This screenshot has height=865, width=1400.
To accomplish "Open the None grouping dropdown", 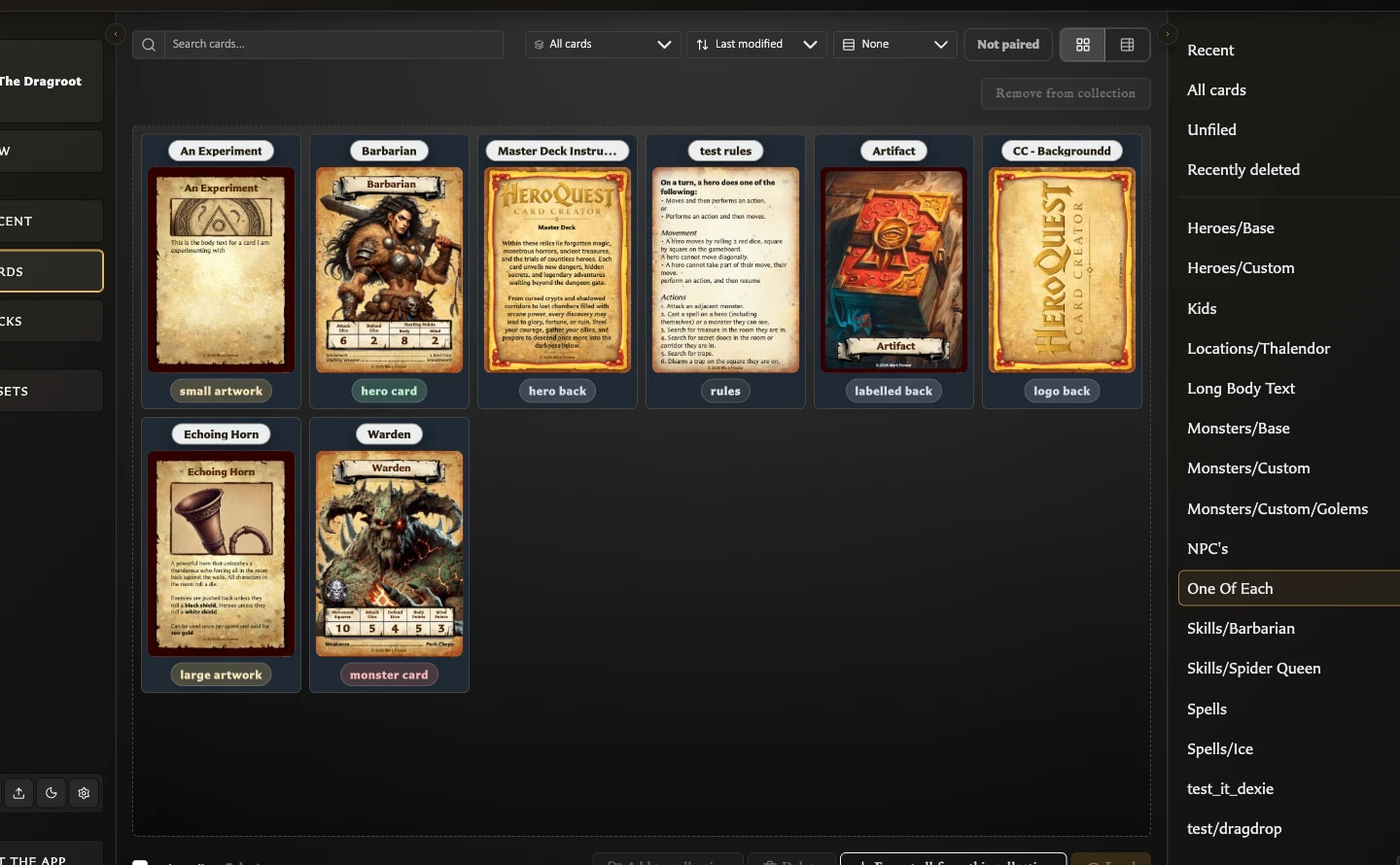I will [x=895, y=45].
